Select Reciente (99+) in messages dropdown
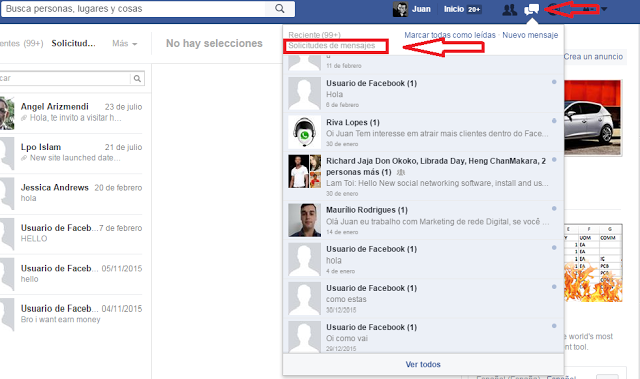Screen dimensions: 640x379 click(314, 35)
